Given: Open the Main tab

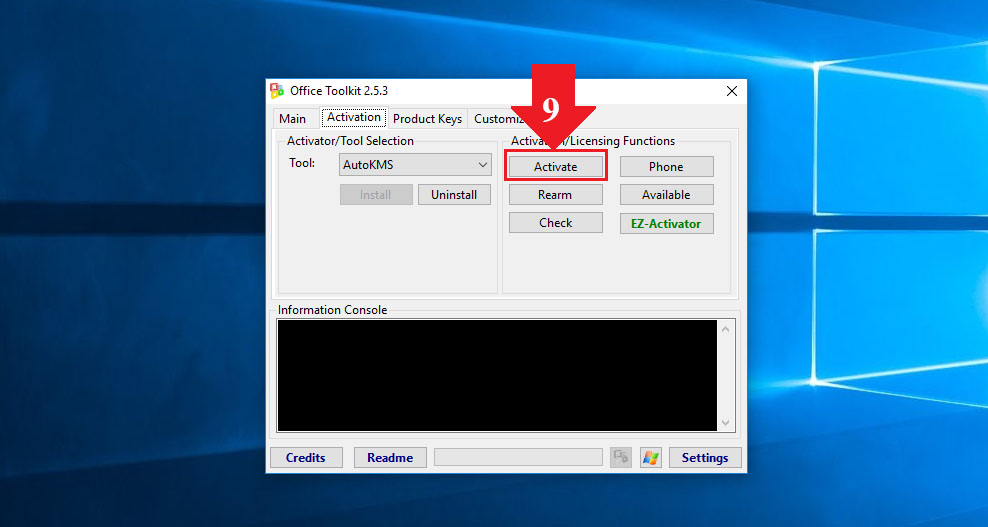Looking at the screenshot, I should (x=292, y=119).
